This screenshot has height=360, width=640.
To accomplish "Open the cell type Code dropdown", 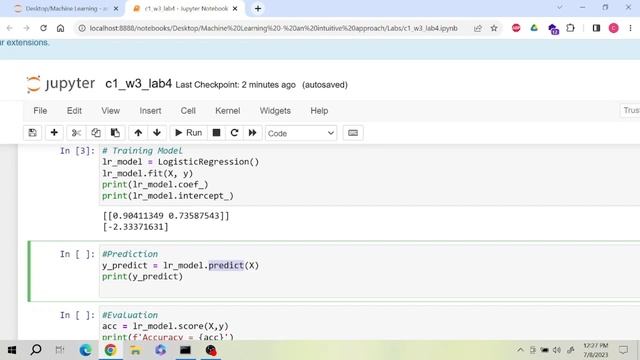I will pyautogui.click(x=301, y=133).
